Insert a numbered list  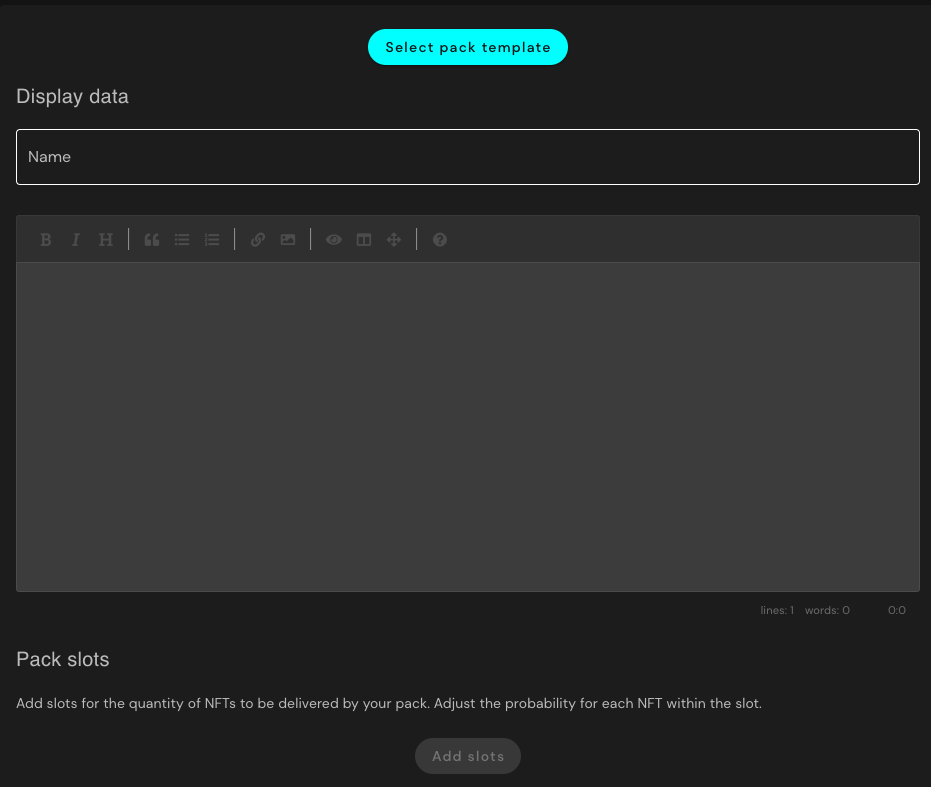click(x=212, y=240)
